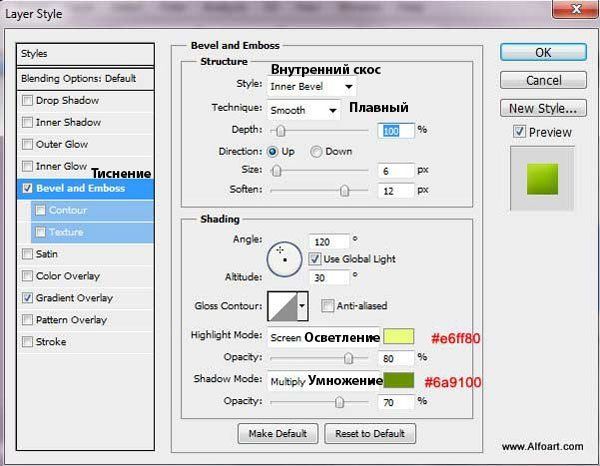Check the Satin effect checkbox

pyautogui.click(x=27, y=254)
